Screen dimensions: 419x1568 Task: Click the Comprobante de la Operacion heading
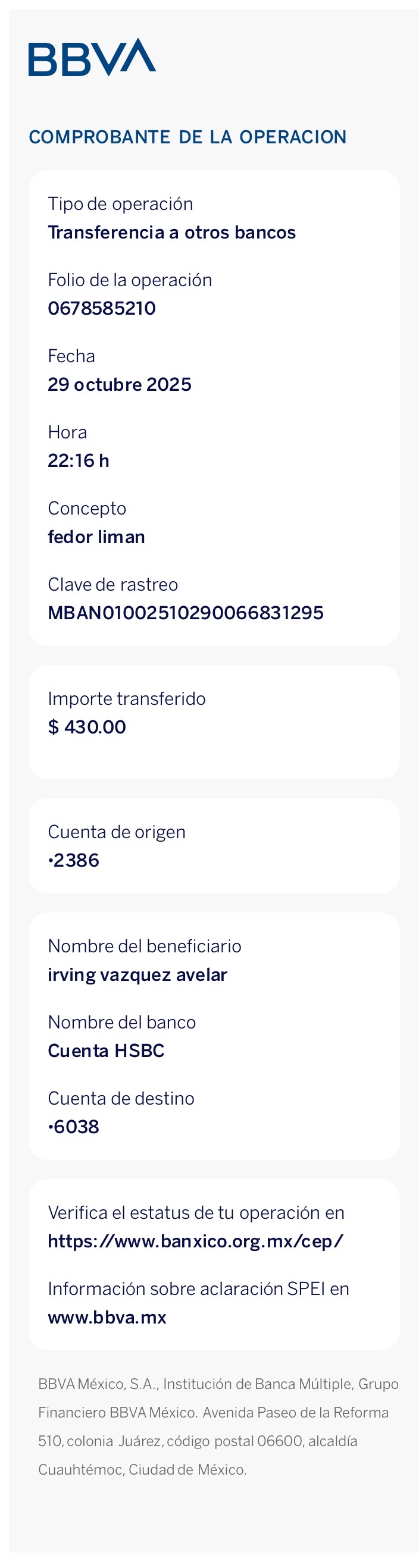(187, 137)
